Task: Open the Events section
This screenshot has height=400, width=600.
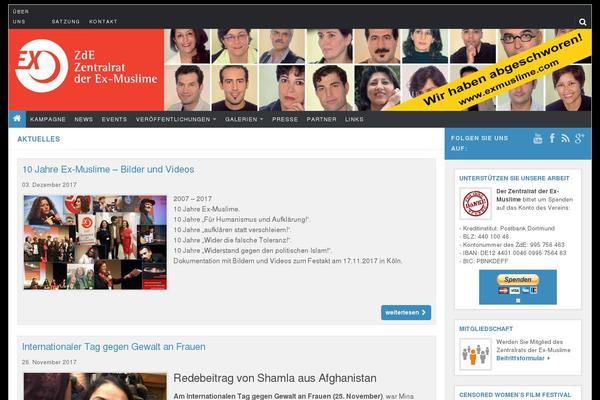Action: (x=114, y=119)
